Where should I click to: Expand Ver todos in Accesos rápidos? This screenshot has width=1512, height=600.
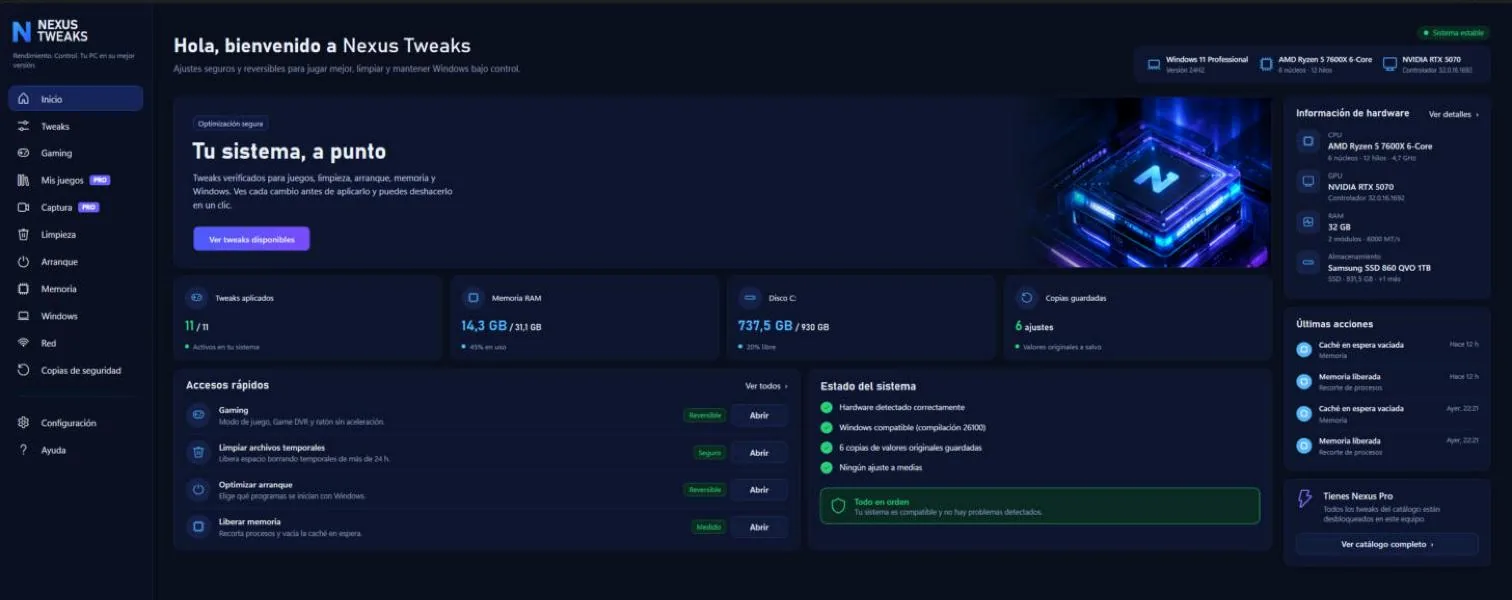(x=766, y=386)
